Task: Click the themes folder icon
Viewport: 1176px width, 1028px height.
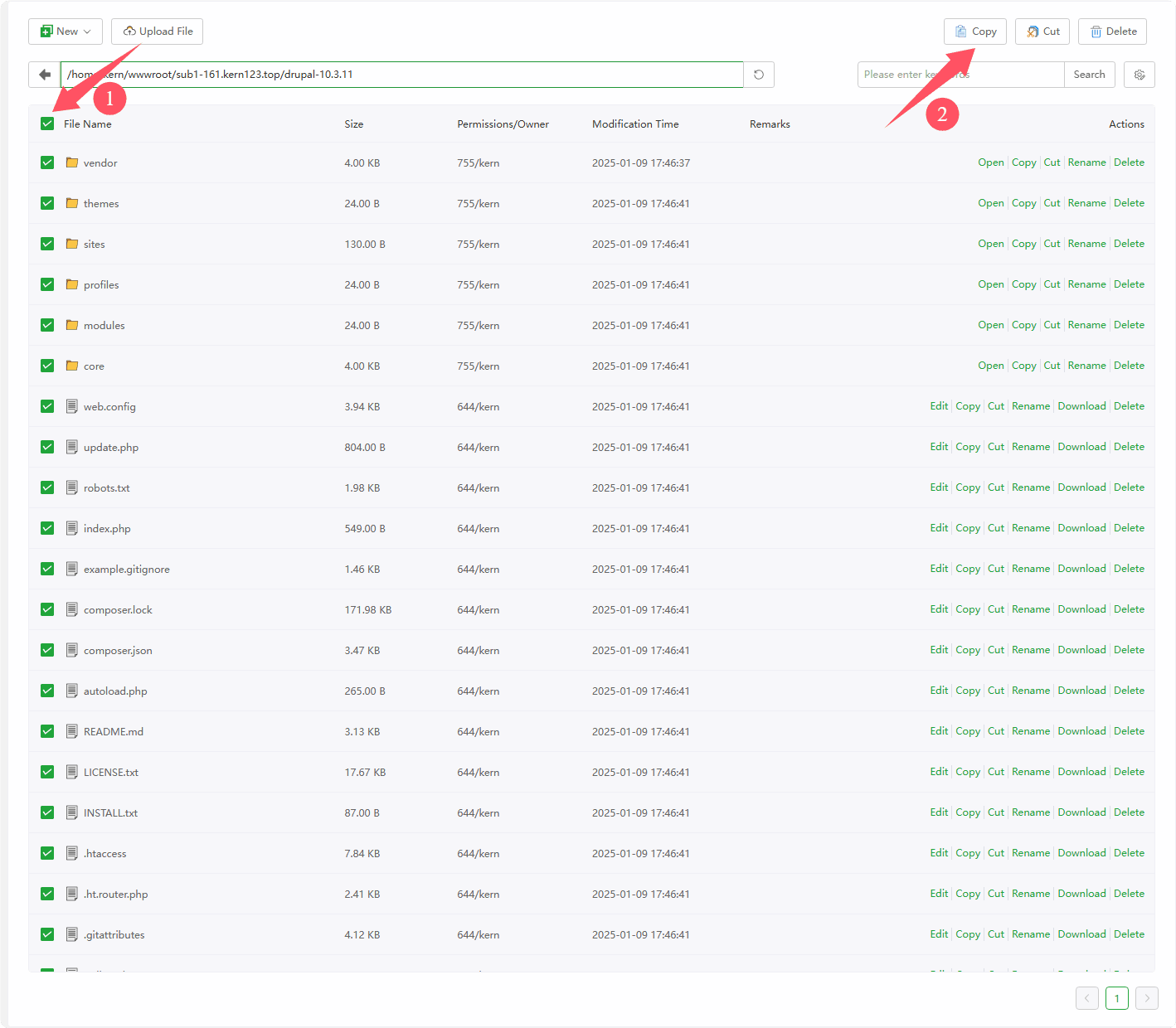Action: pos(72,203)
